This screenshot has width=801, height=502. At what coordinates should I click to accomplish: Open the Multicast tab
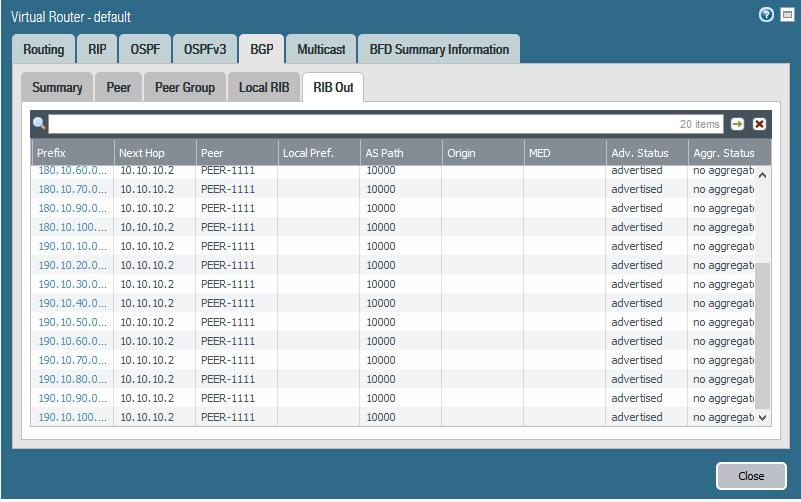(x=320, y=49)
